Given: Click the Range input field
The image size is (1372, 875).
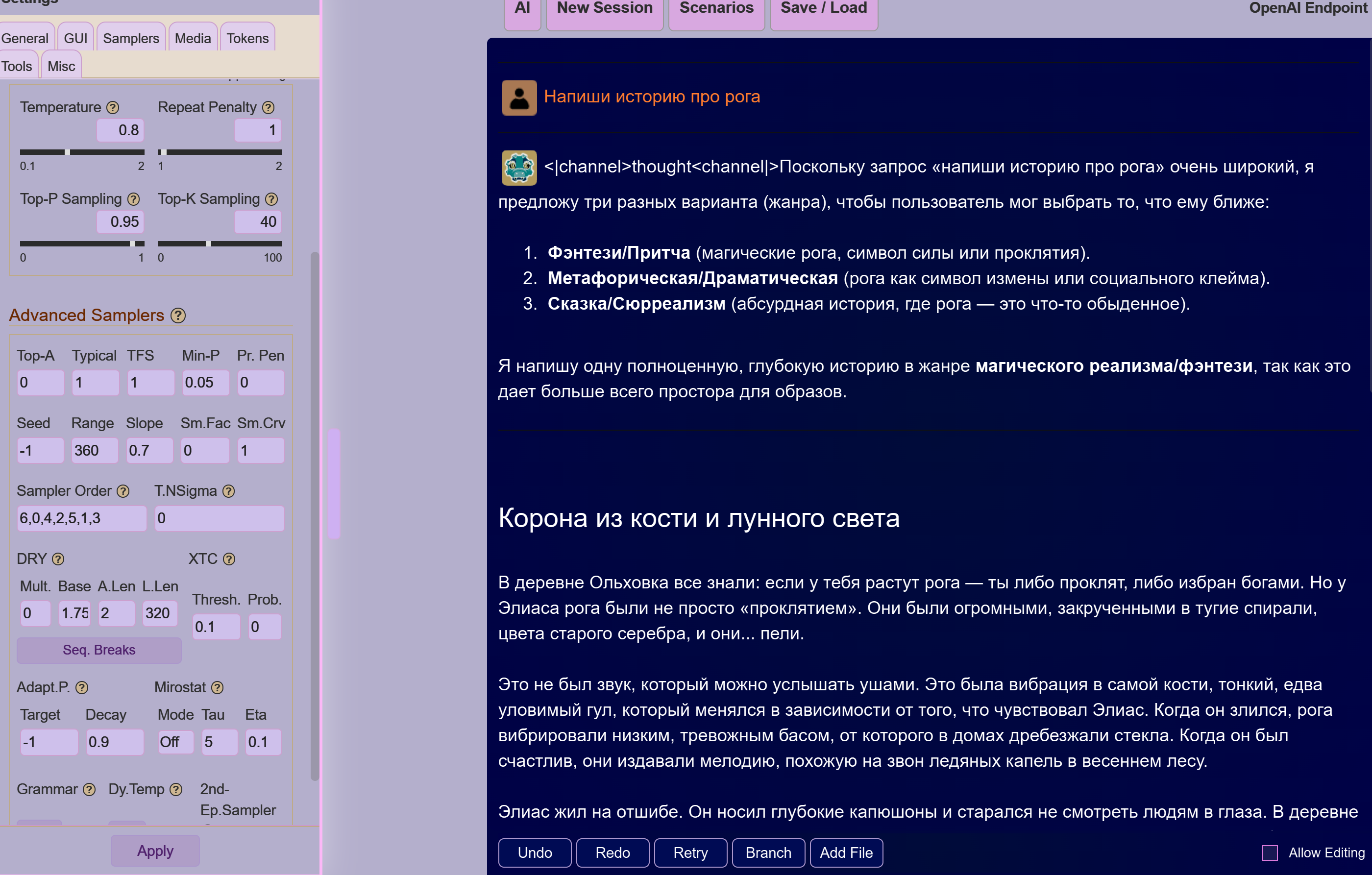Looking at the screenshot, I should pyautogui.click(x=95, y=451).
